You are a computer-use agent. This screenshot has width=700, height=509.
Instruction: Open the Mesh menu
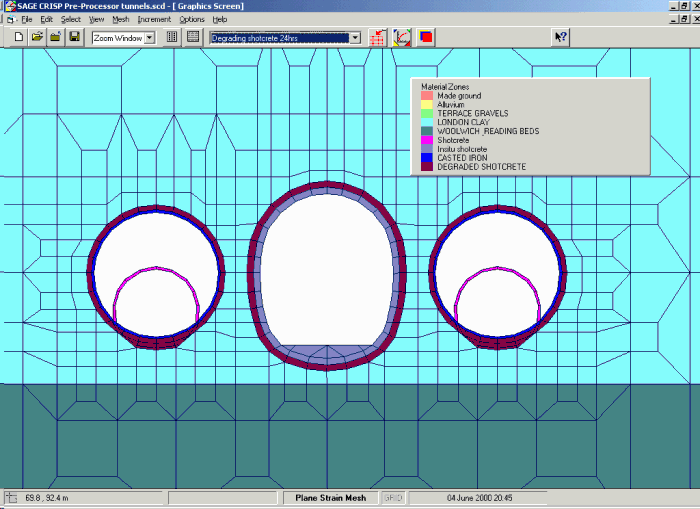(x=121, y=20)
